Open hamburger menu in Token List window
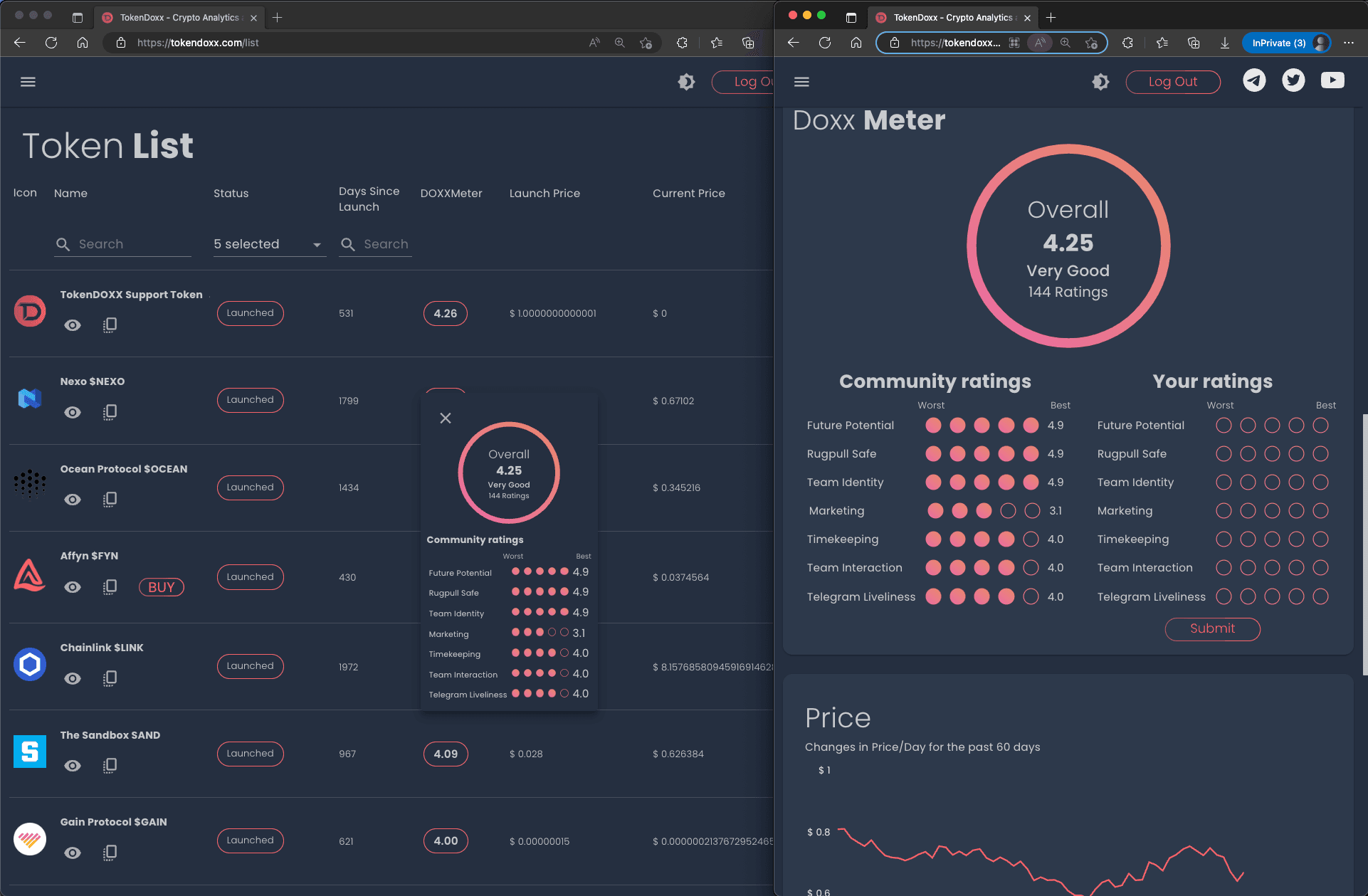 tap(28, 82)
